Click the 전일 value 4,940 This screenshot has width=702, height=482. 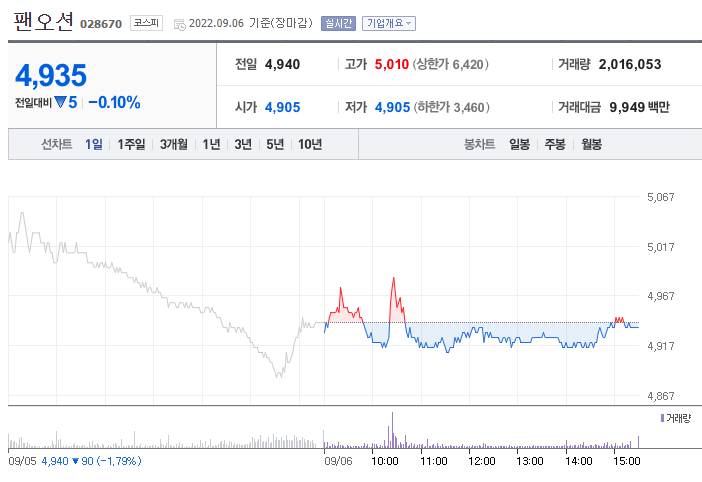(x=283, y=64)
